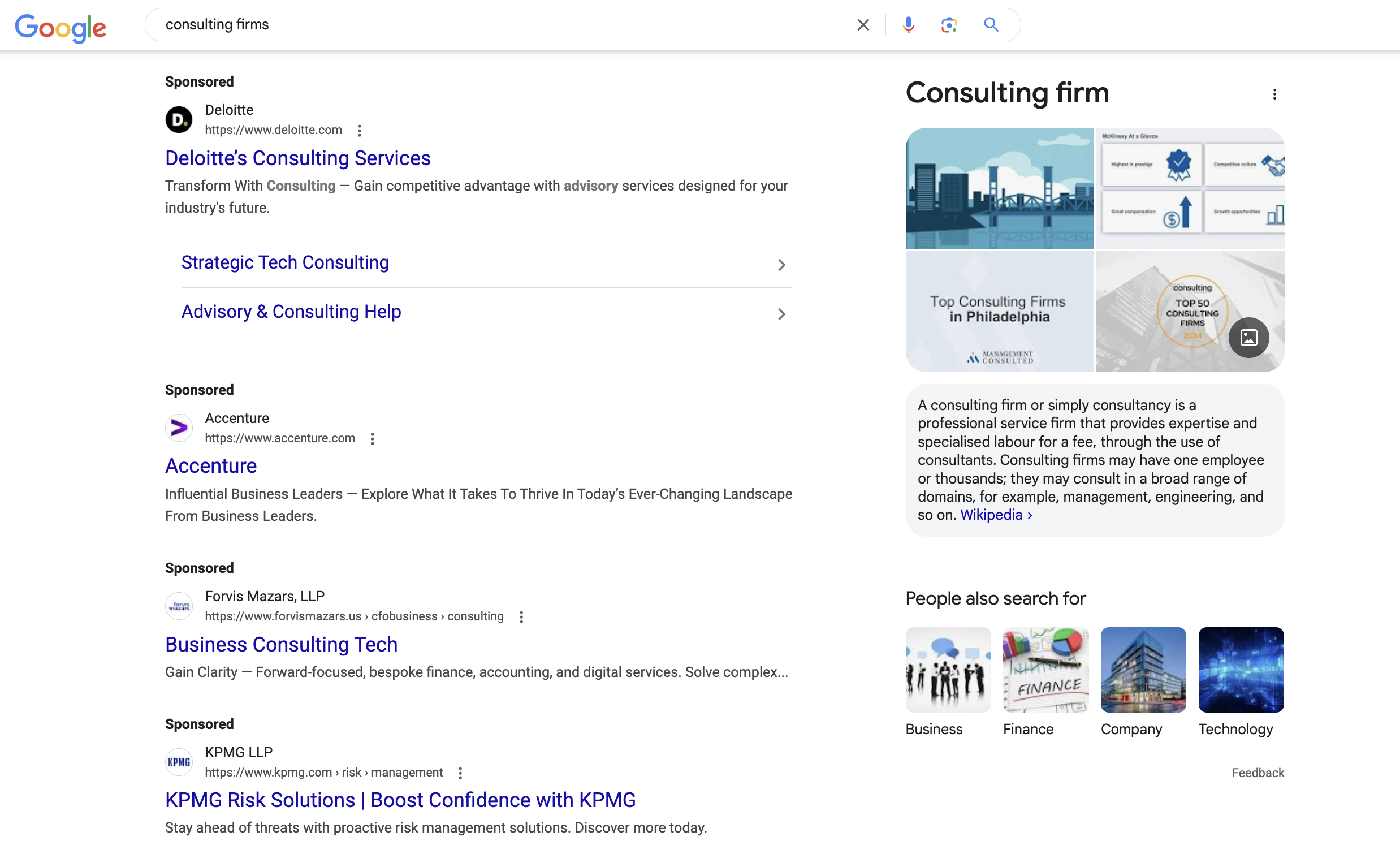Click the KPMG favicon logo
Viewport: 1400px width, 854px height.
tap(179, 762)
